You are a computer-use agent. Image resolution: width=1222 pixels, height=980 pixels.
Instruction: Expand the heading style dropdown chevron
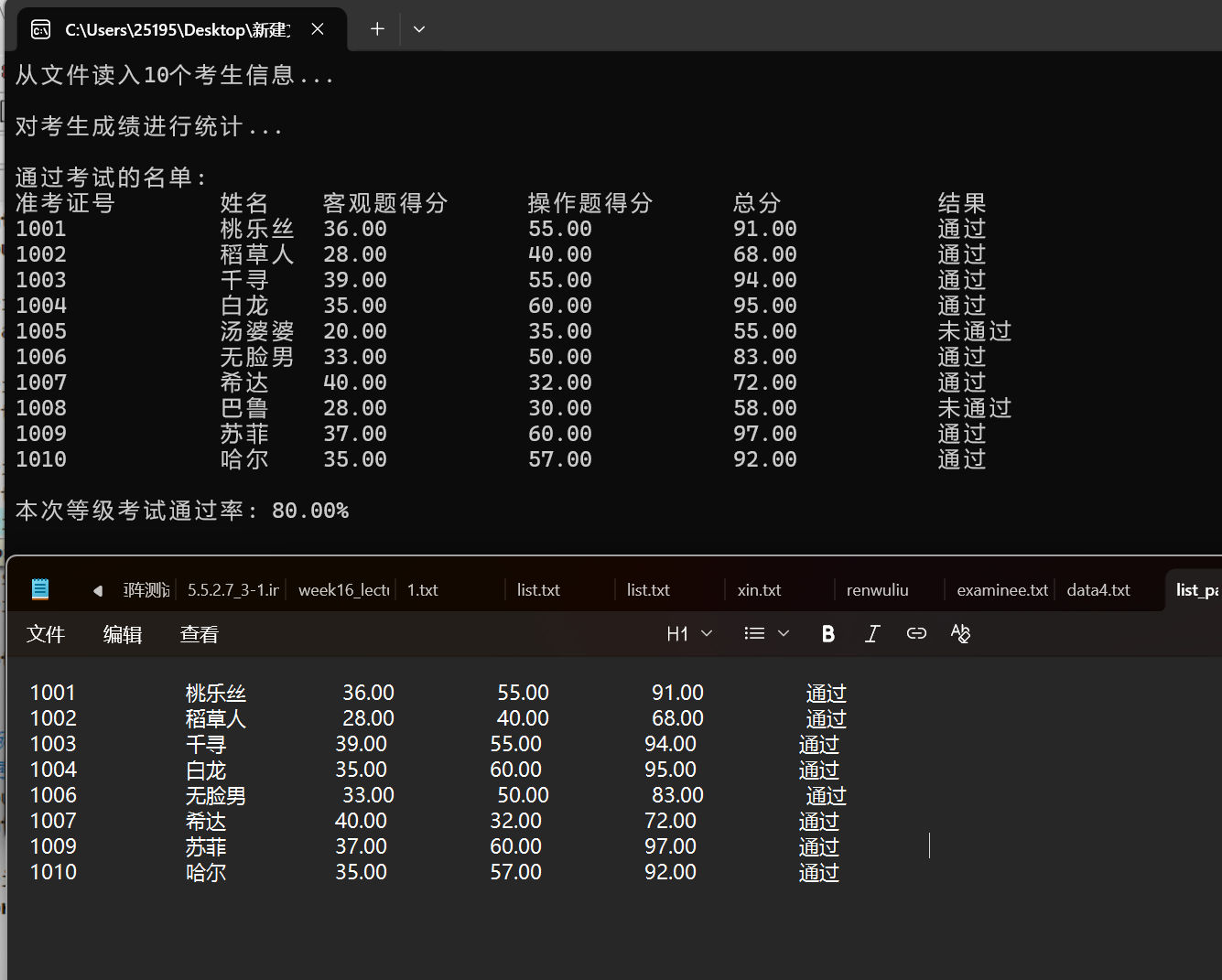pyautogui.click(x=707, y=633)
